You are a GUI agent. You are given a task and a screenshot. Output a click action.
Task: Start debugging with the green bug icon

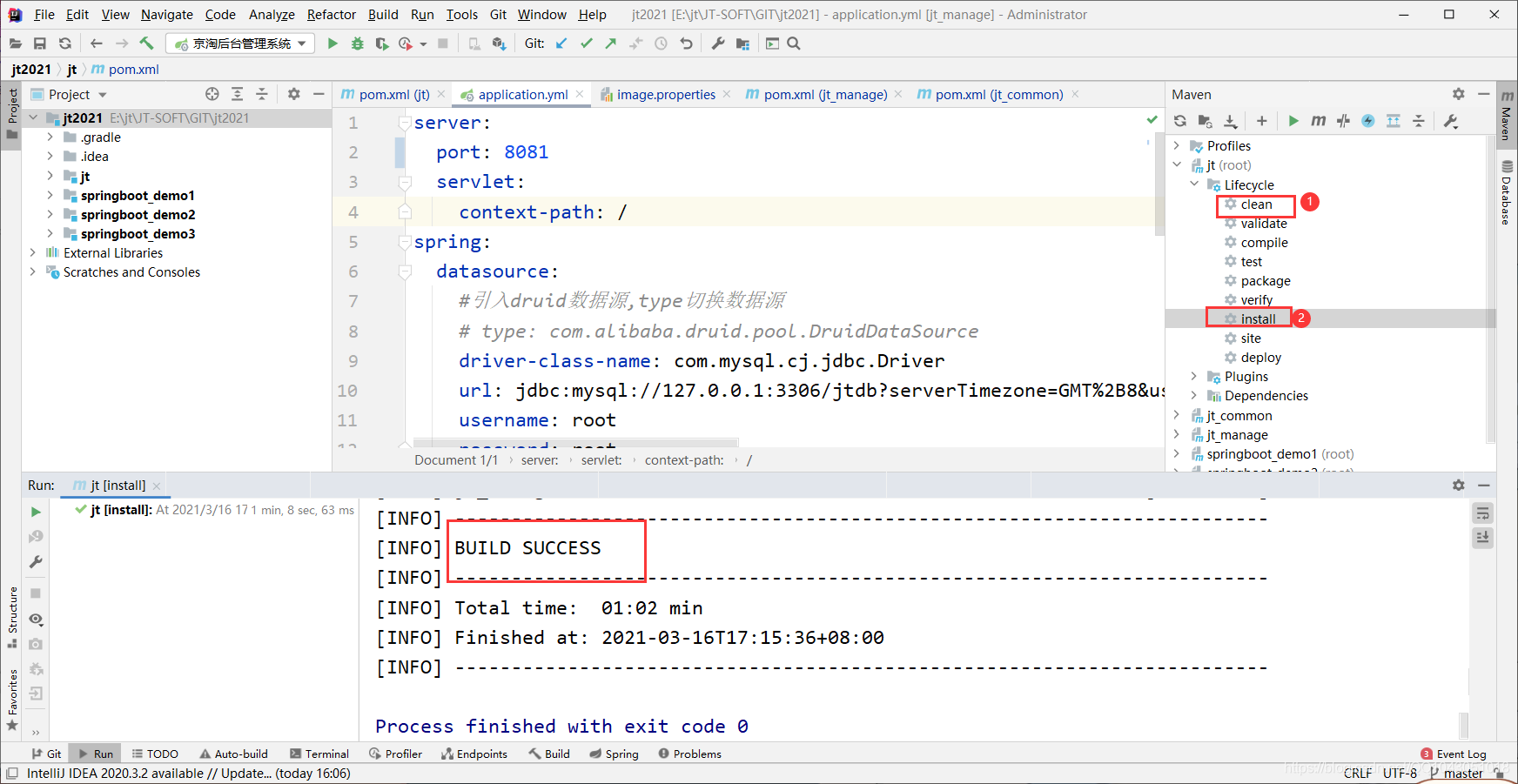click(357, 44)
